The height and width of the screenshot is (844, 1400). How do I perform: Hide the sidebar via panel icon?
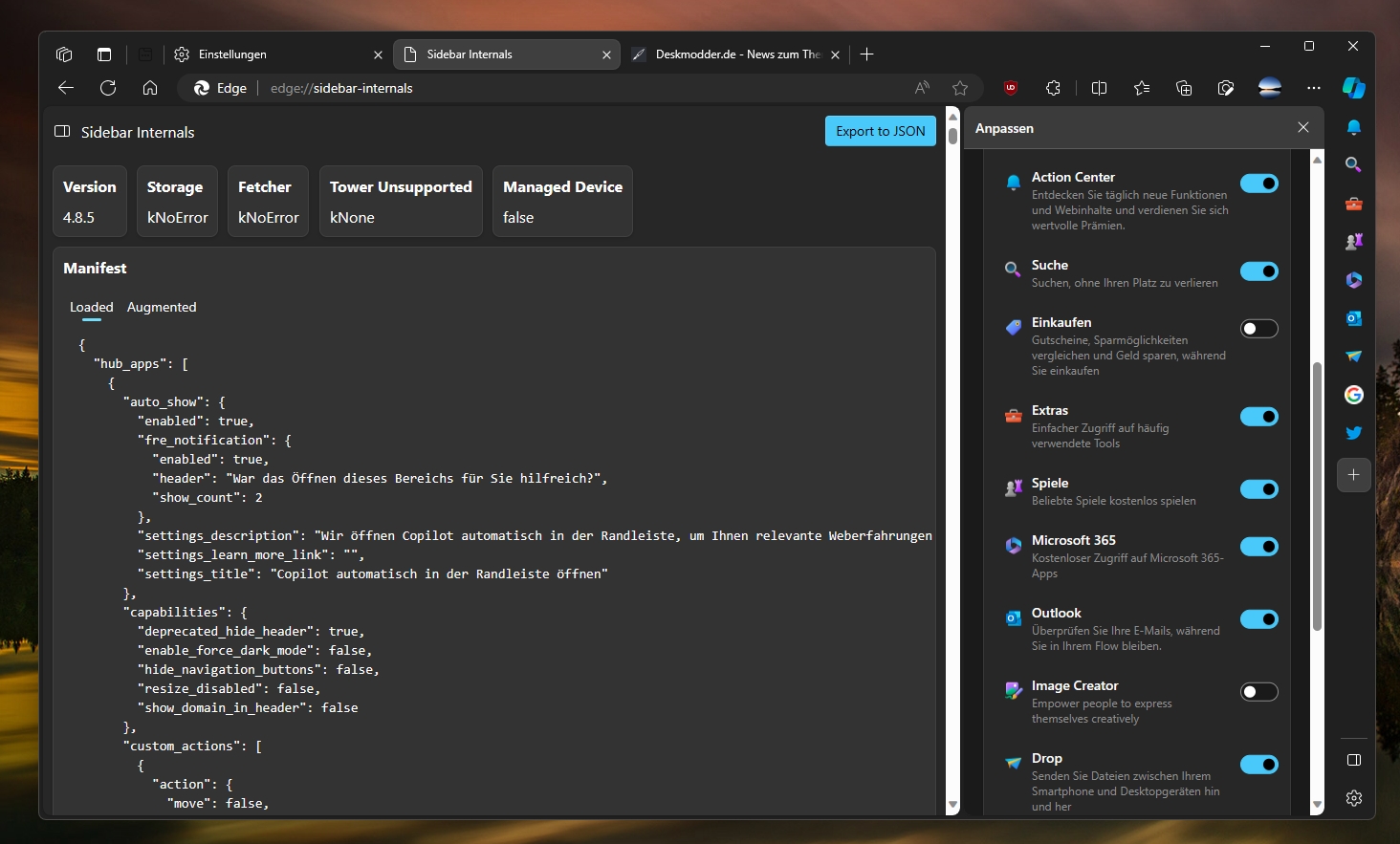click(1354, 760)
